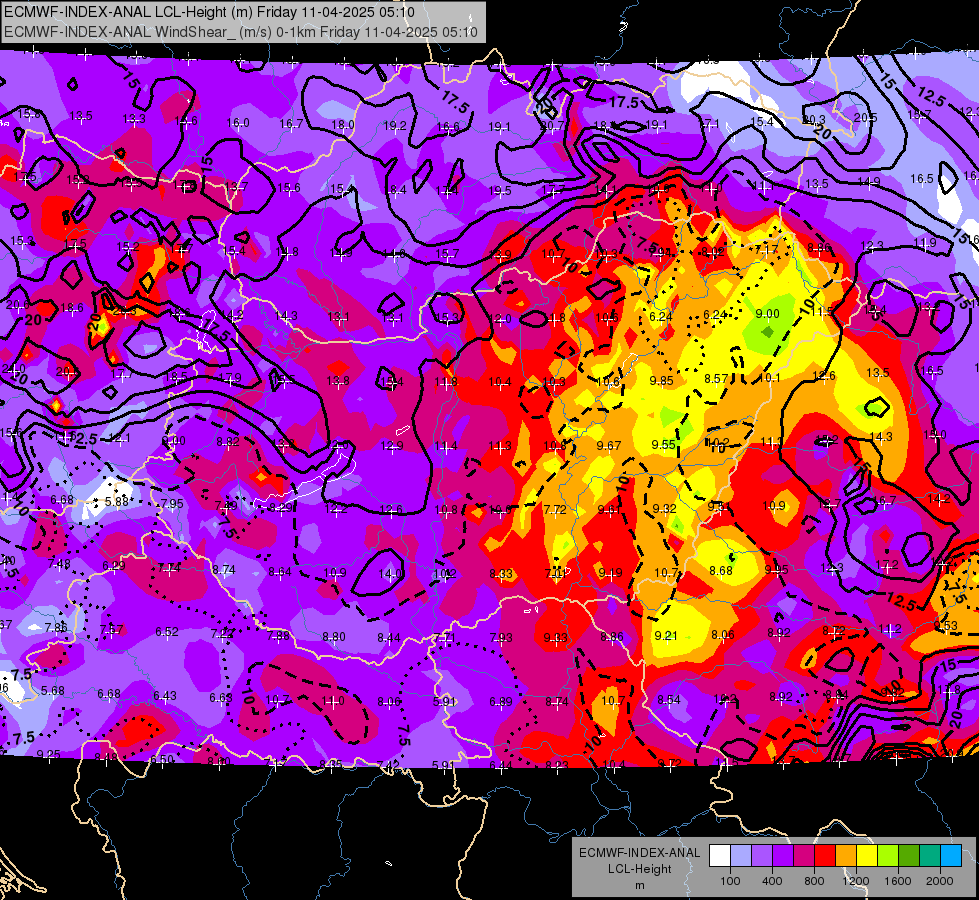
Task: Click the LCL-Height (m) header line
Action: (209, 12)
